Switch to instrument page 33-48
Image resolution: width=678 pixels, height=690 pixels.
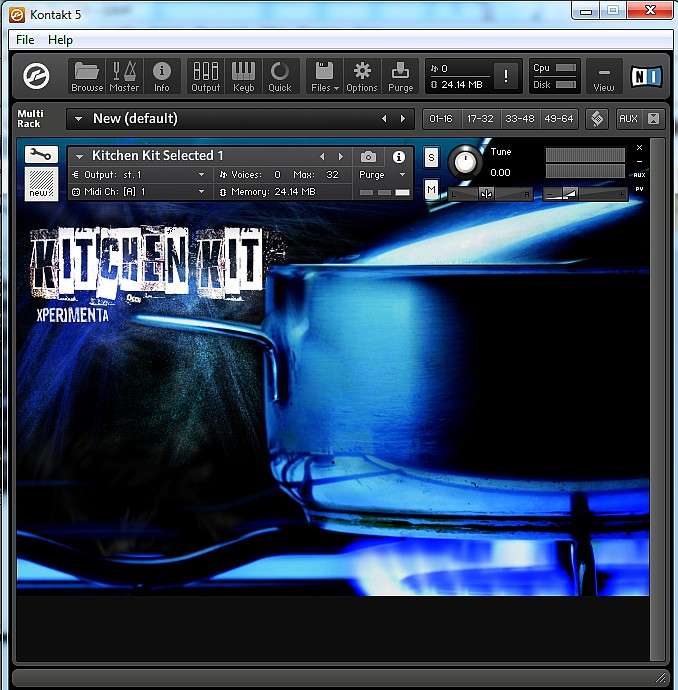519,119
